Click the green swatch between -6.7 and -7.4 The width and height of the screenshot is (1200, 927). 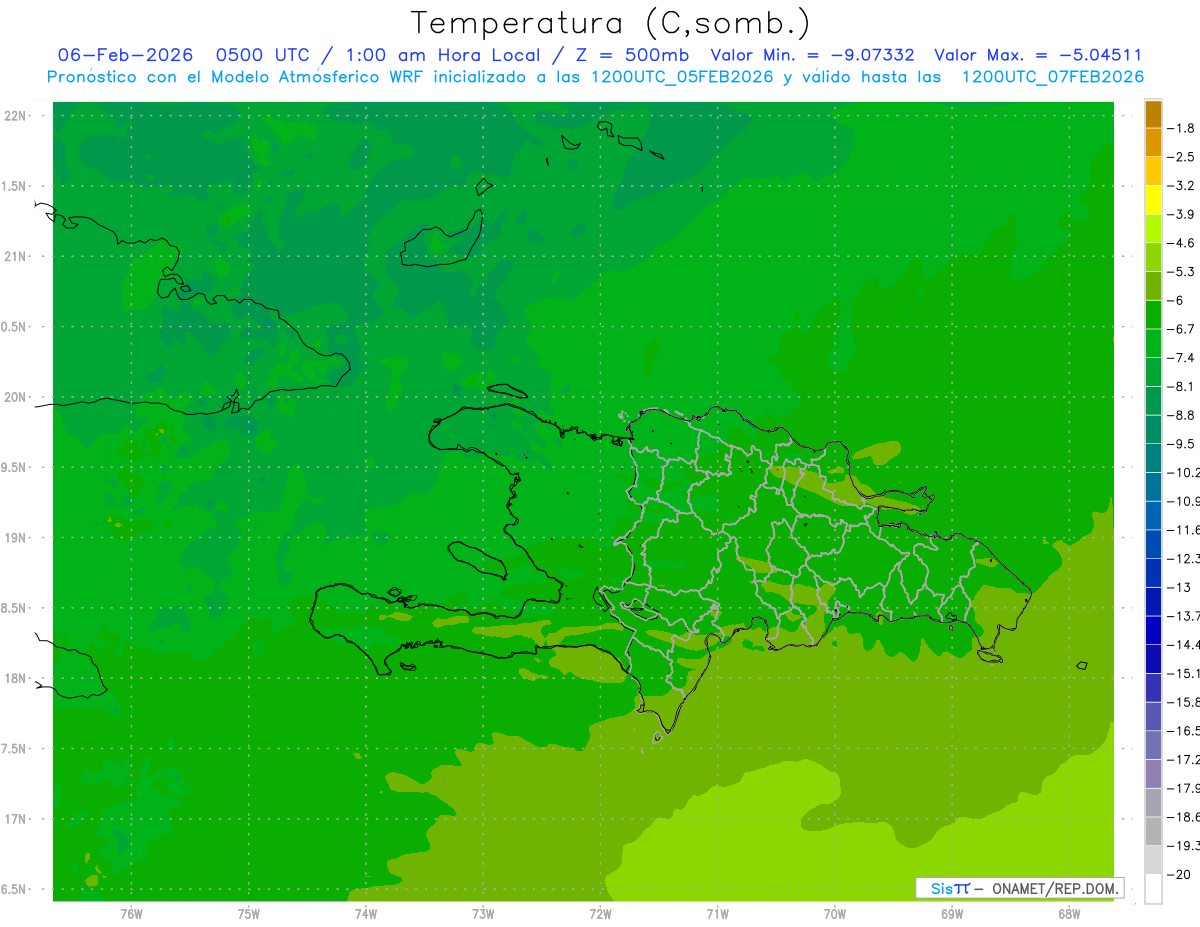point(1153,343)
